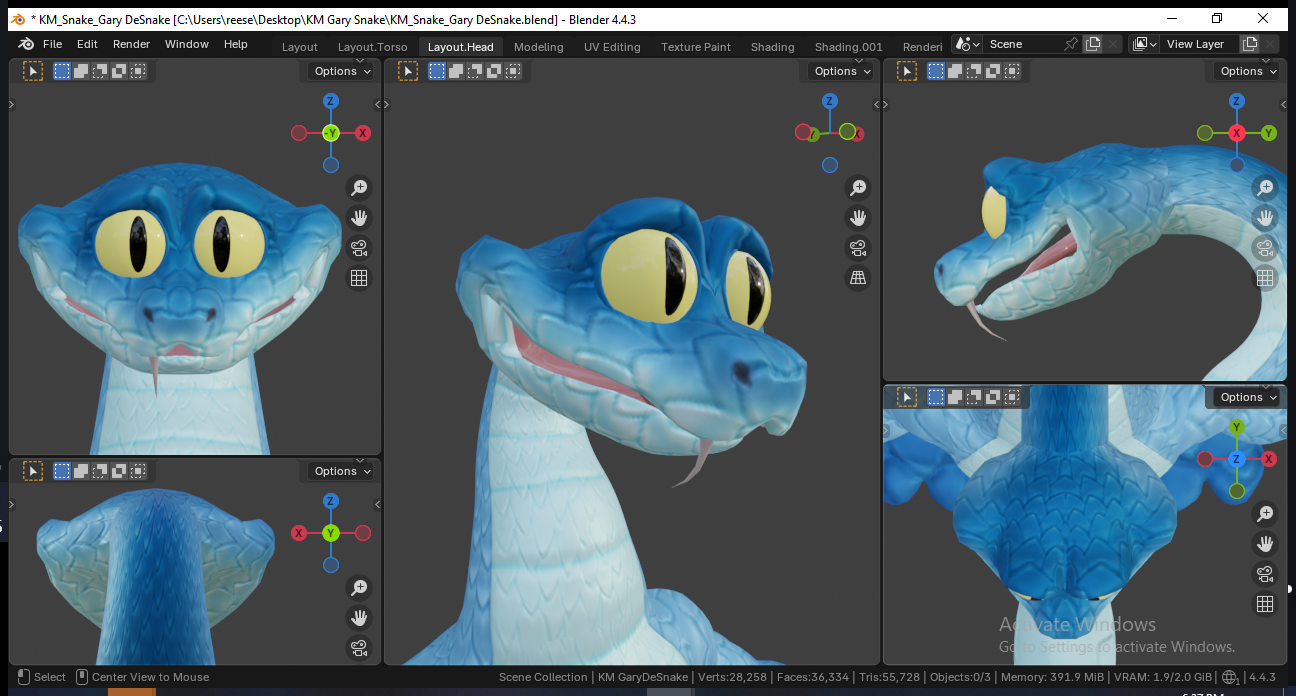Select the Tweak cursor tool in viewport header
Screen dimensions: 1296x696
click(409, 70)
